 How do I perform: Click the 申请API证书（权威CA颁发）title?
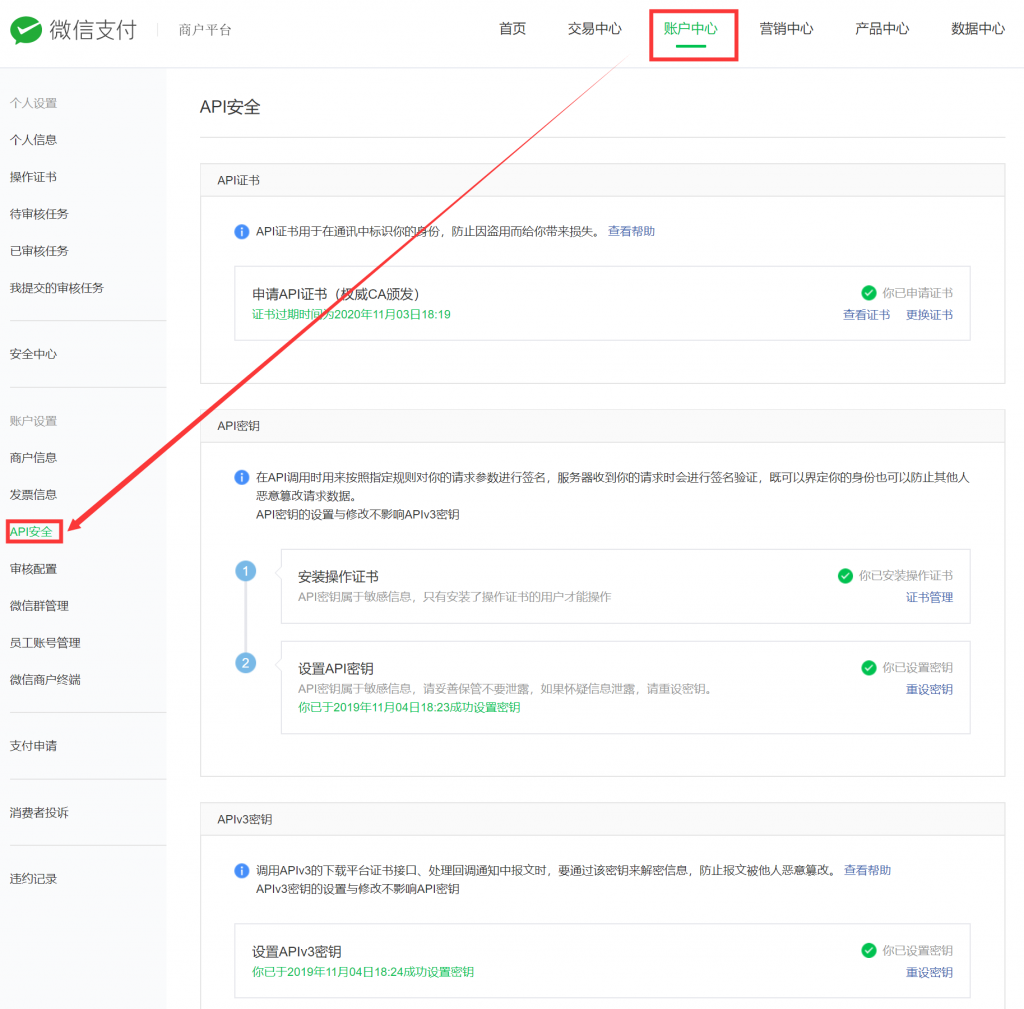click(x=336, y=295)
